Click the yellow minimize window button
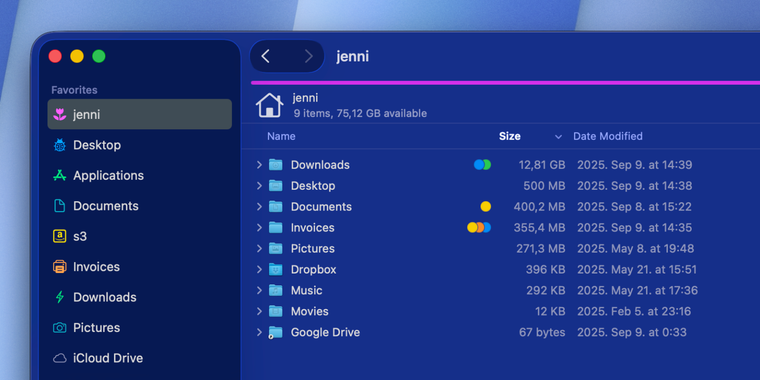The width and height of the screenshot is (760, 380). click(x=77, y=56)
